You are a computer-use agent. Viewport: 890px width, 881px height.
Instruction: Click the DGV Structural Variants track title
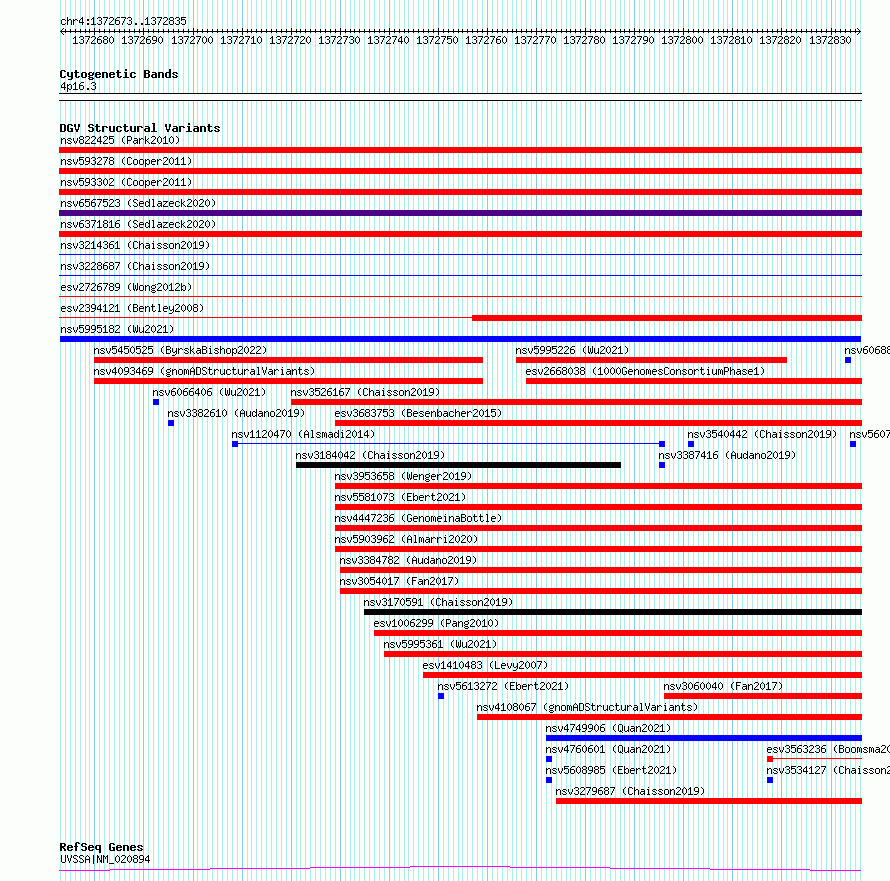click(x=140, y=128)
